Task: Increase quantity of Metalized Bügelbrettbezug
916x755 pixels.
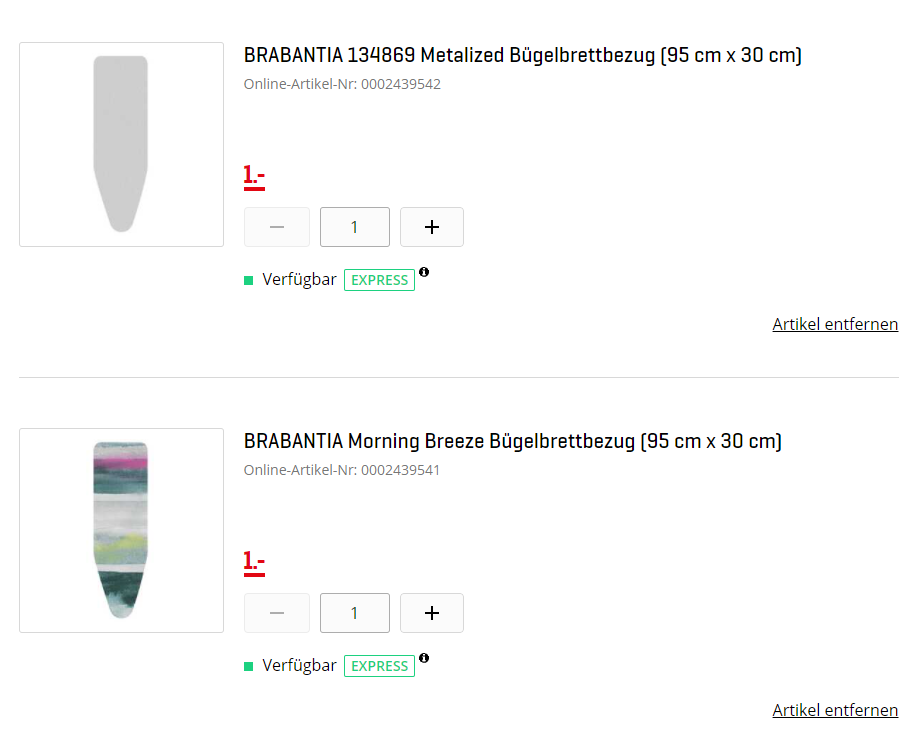Action: (432, 227)
